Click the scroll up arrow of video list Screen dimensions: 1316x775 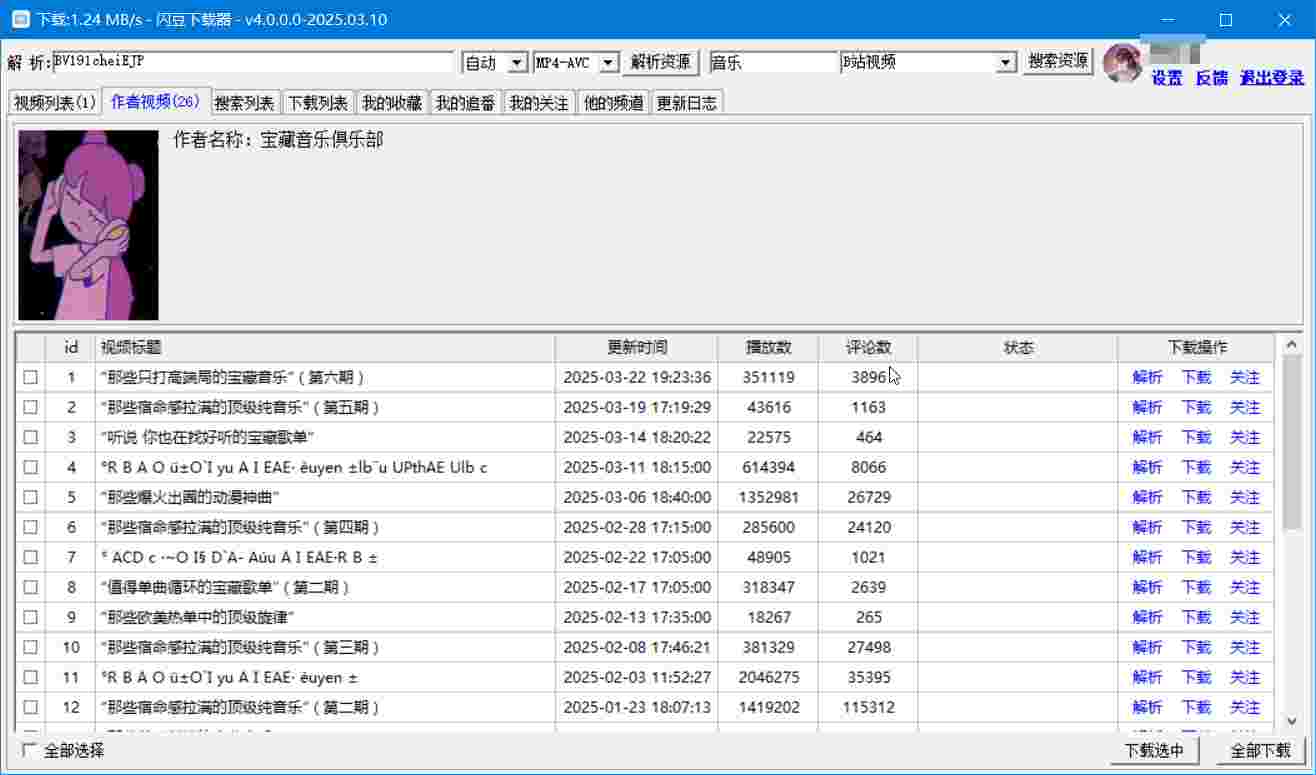1290,345
